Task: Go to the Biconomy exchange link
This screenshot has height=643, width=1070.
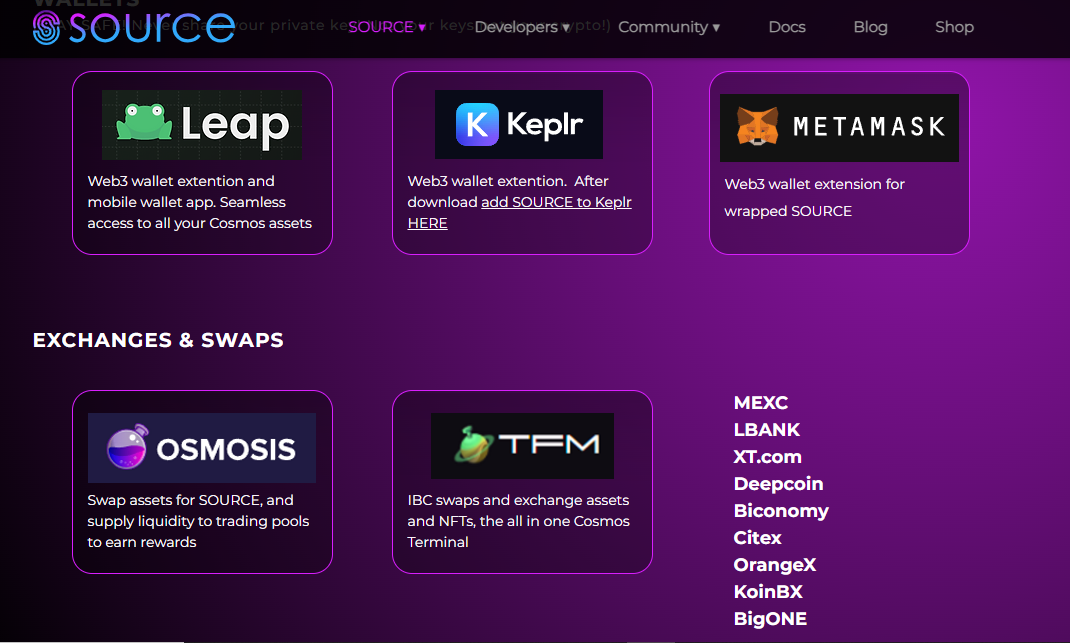Action: [781, 511]
